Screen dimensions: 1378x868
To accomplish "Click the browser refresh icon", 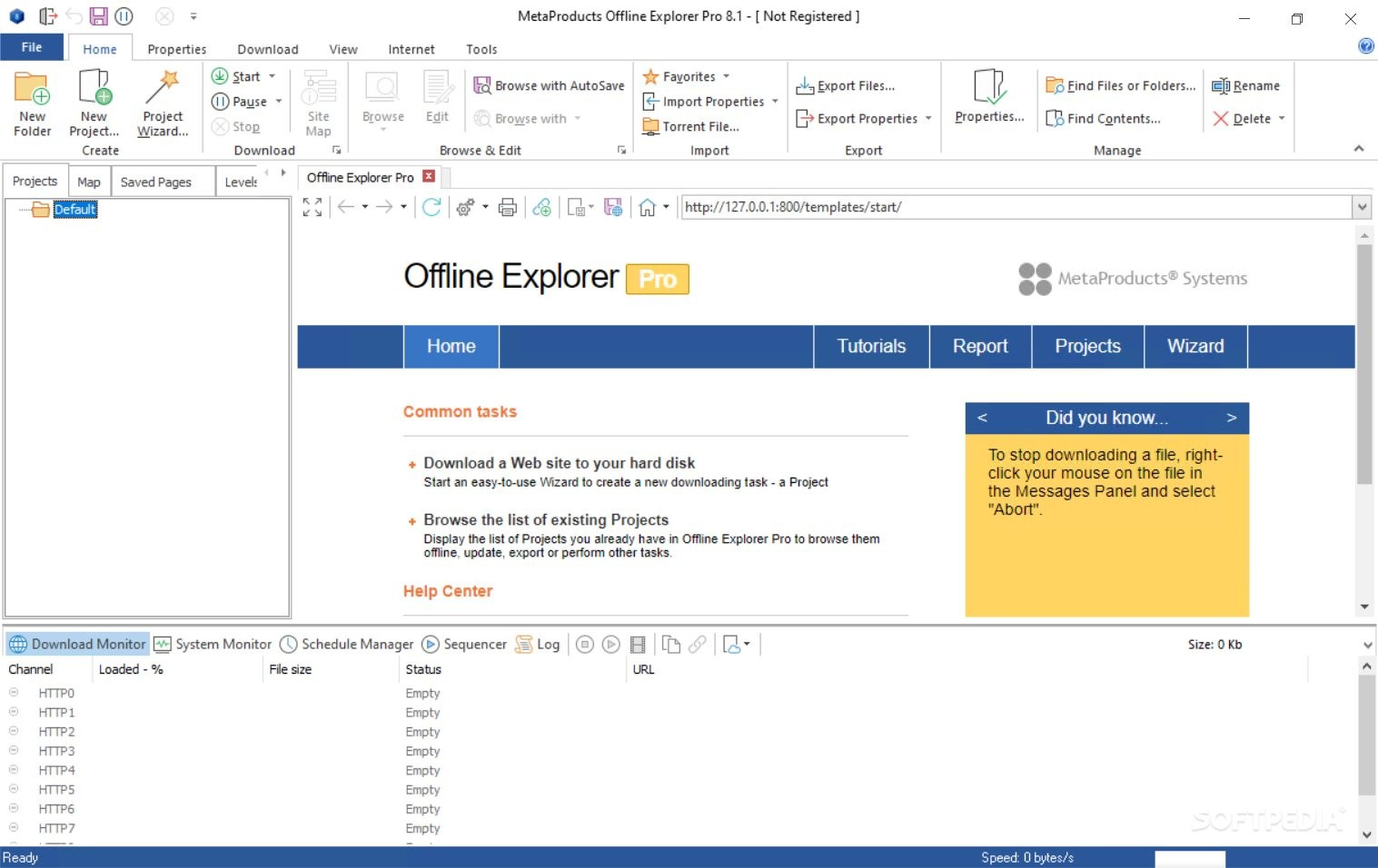I will click(x=431, y=208).
